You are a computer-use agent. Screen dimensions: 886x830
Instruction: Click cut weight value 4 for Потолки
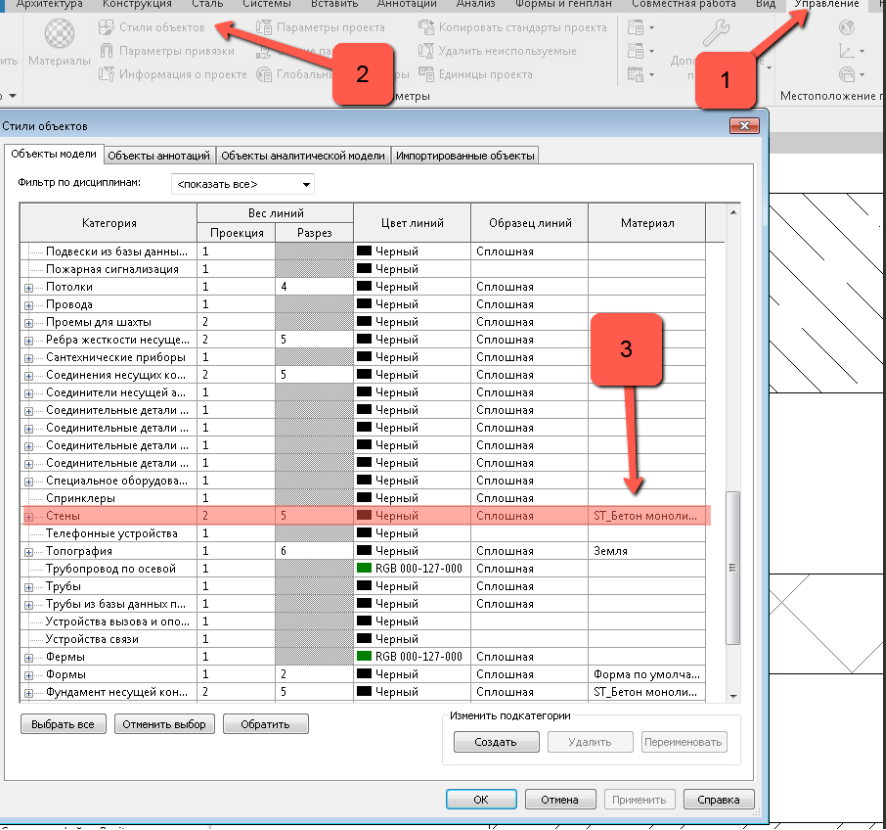coord(314,286)
